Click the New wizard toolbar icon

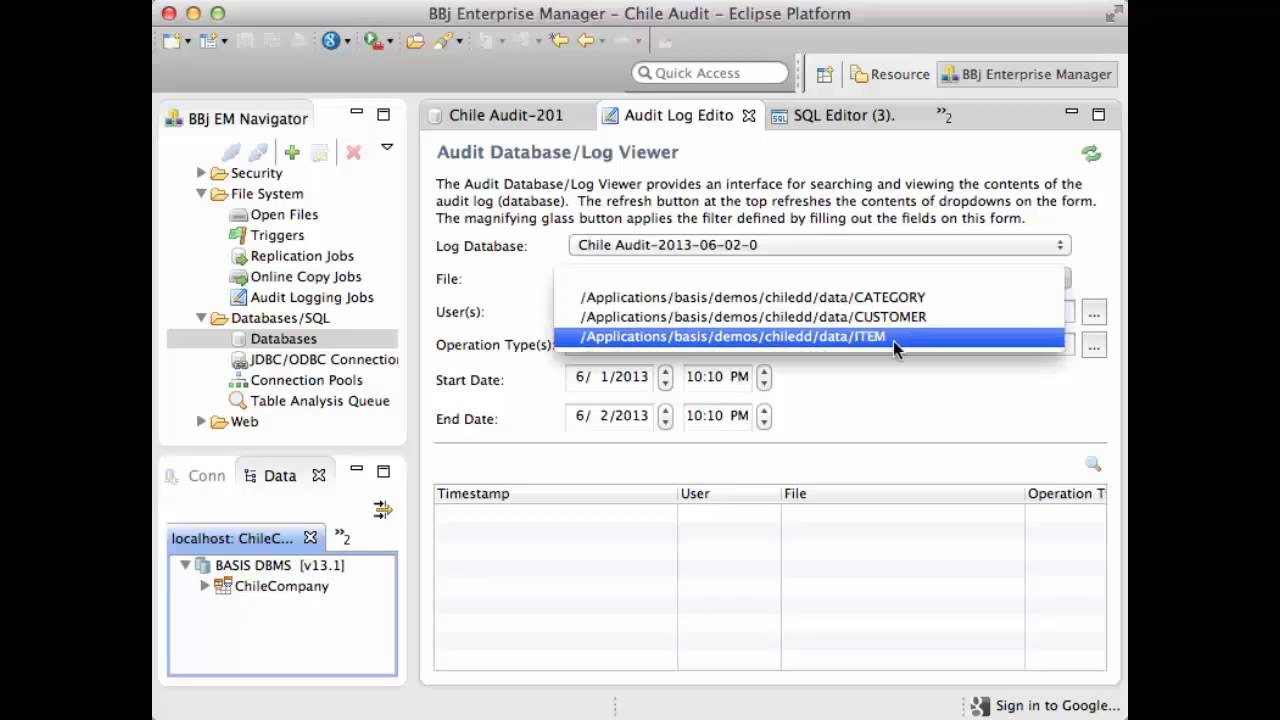(172, 41)
